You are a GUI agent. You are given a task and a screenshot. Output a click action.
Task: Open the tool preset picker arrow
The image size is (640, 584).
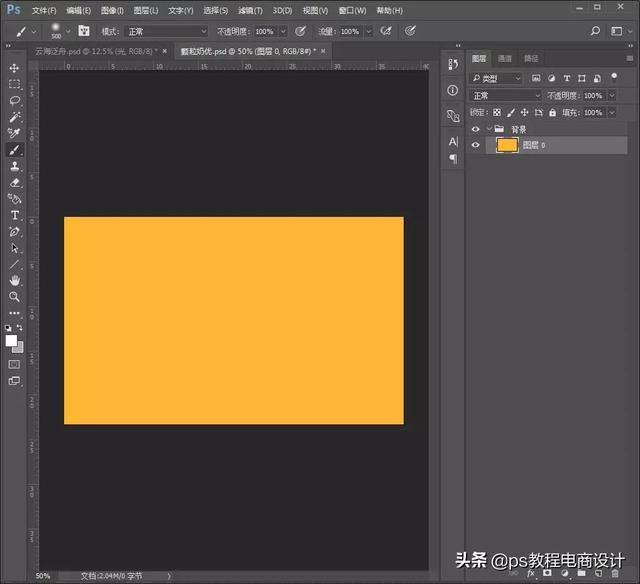tap(34, 31)
